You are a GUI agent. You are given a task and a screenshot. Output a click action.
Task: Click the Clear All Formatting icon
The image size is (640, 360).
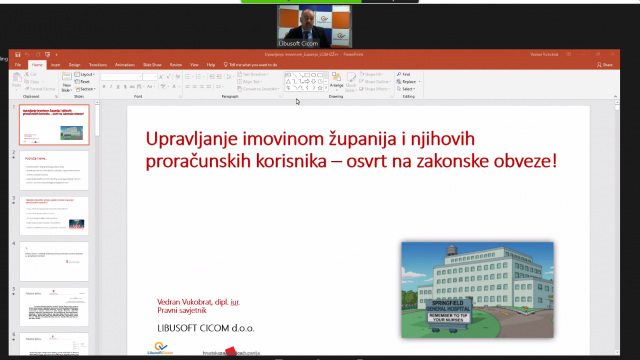click(178, 77)
